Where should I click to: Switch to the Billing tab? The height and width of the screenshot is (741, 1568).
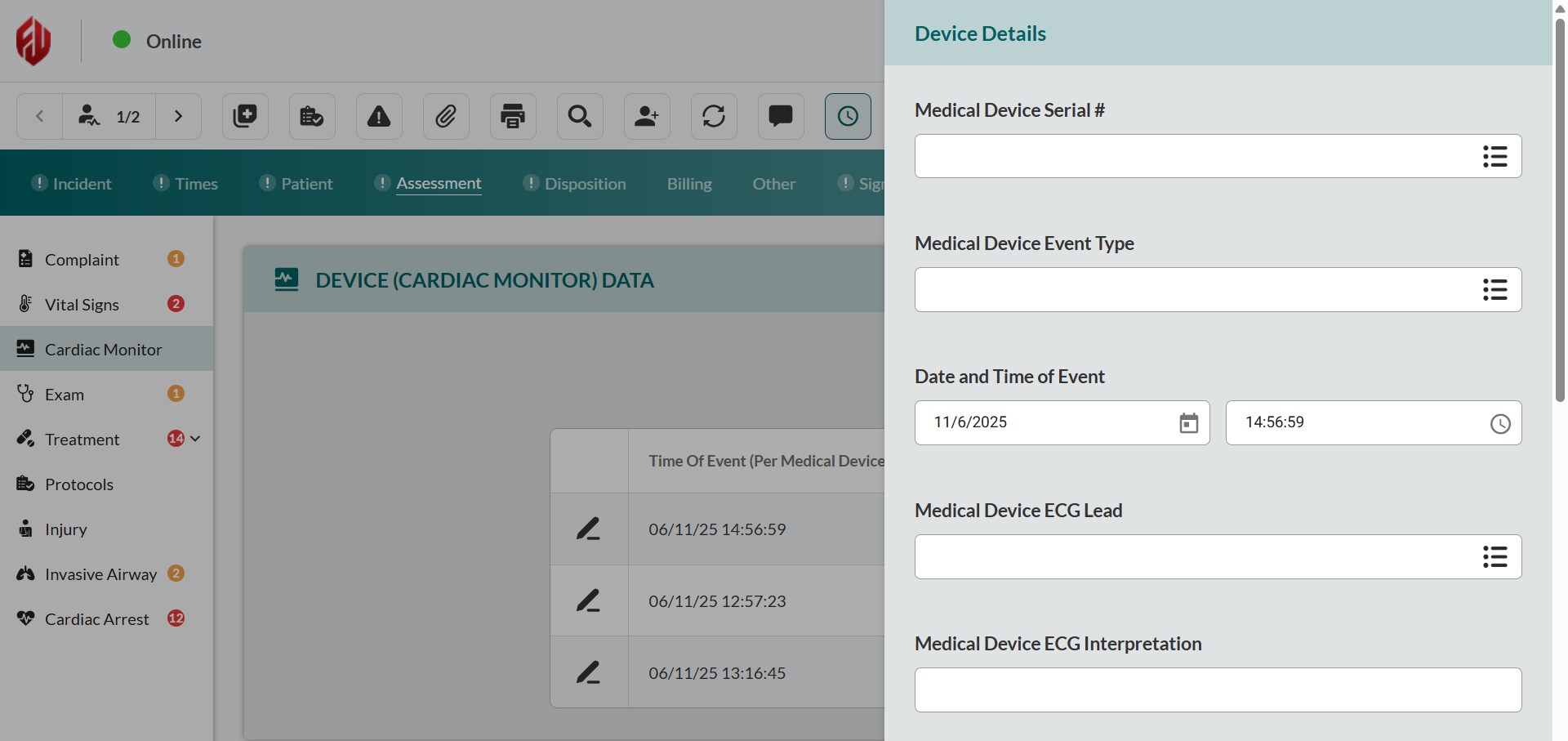pyautogui.click(x=689, y=184)
